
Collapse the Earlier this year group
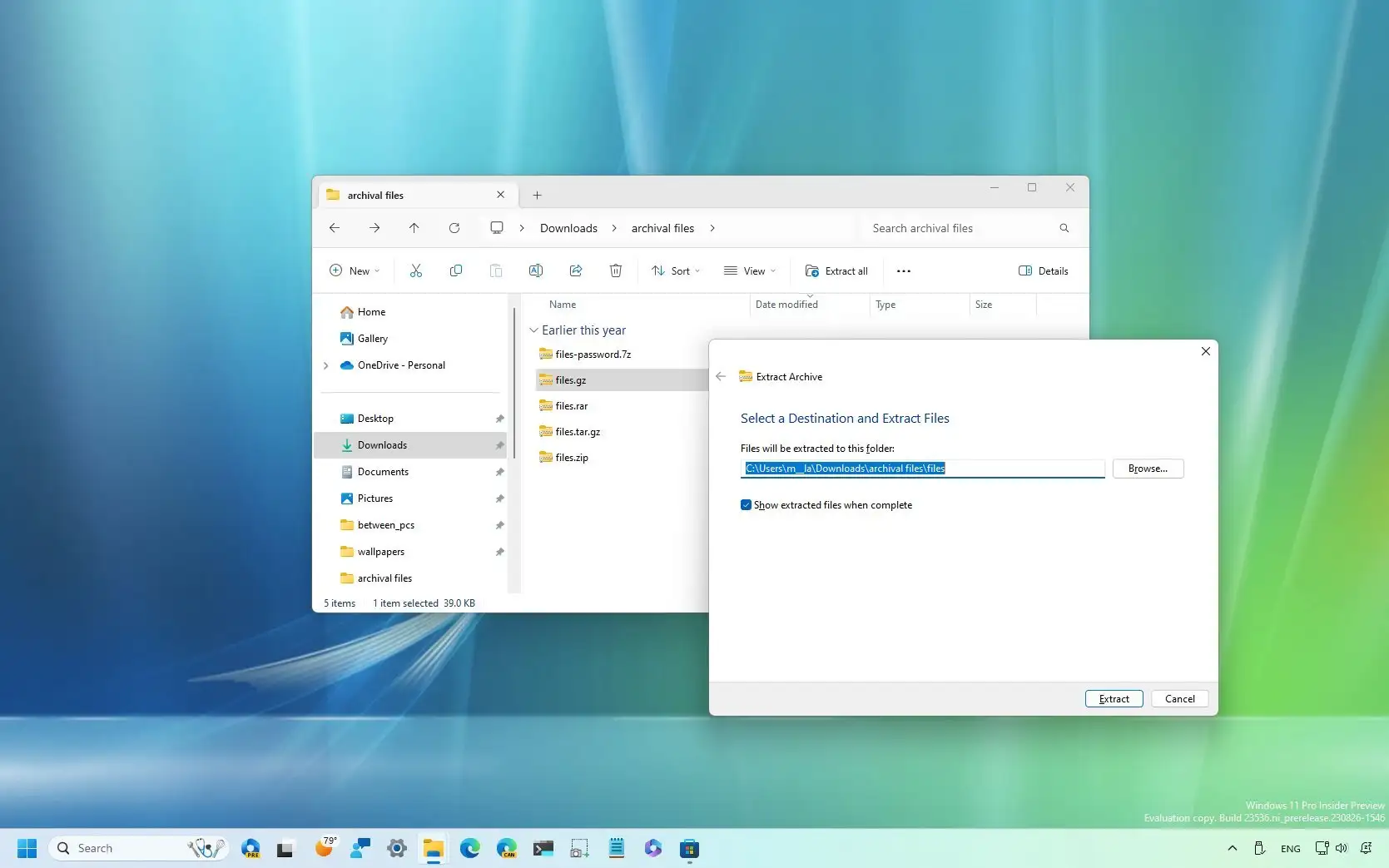[x=533, y=330]
